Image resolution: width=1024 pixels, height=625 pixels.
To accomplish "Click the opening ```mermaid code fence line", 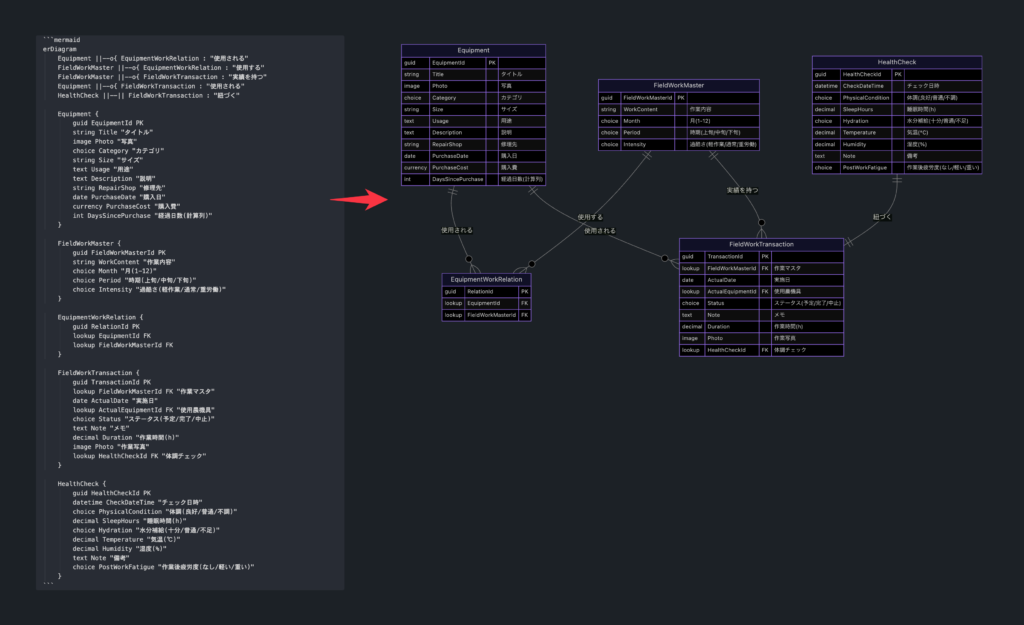I will point(62,39).
